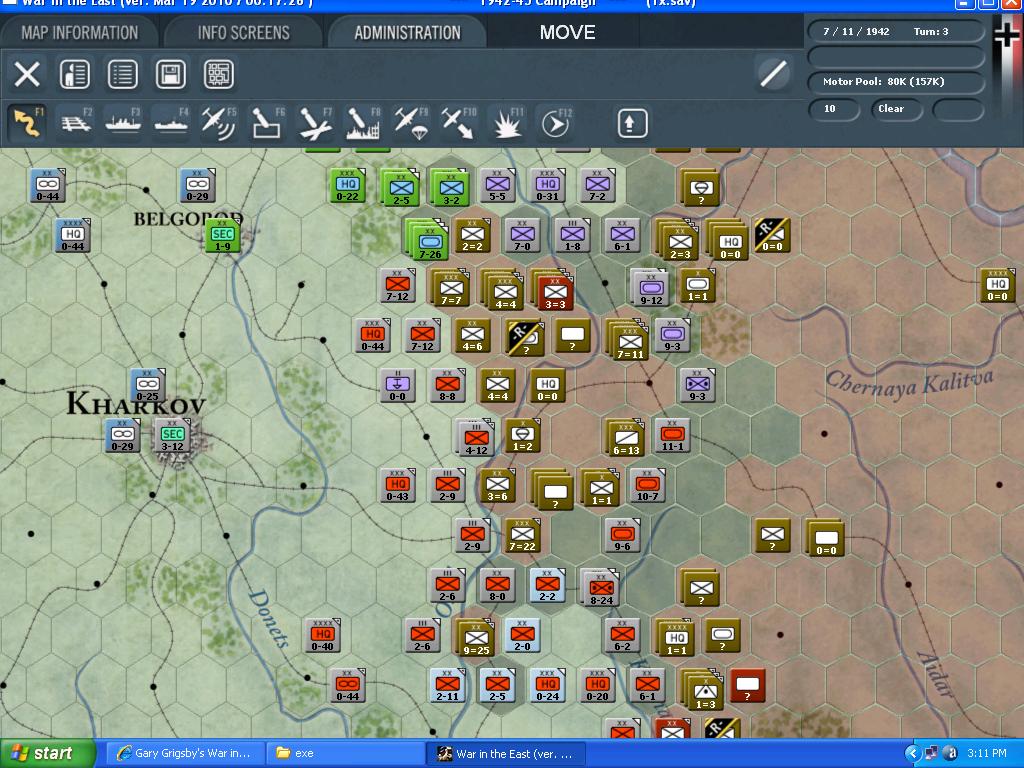Click the 7 / 11 / 1942 Turn 3 readout
Screen dimensions: 1024x768
tap(896, 31)
